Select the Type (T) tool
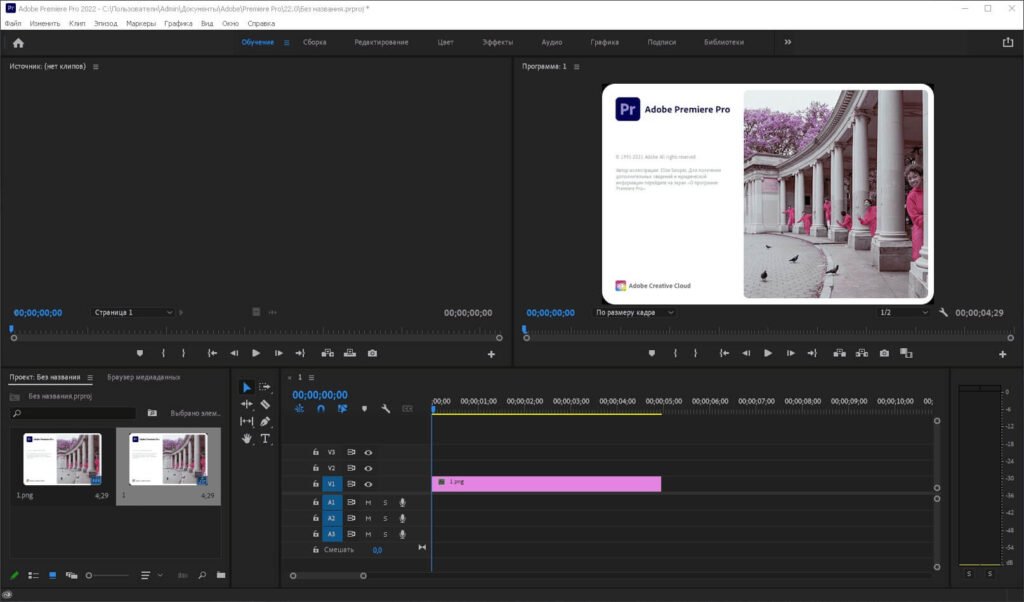1024x602 pixels. pos(264,439)
